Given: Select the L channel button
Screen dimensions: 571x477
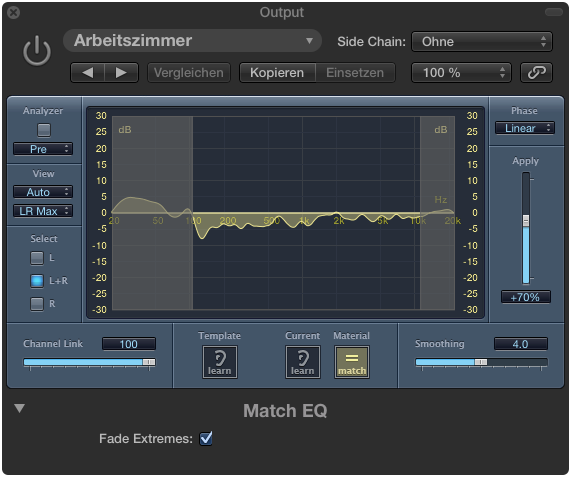Looking at the screenshot, I should tap(37, 258).
